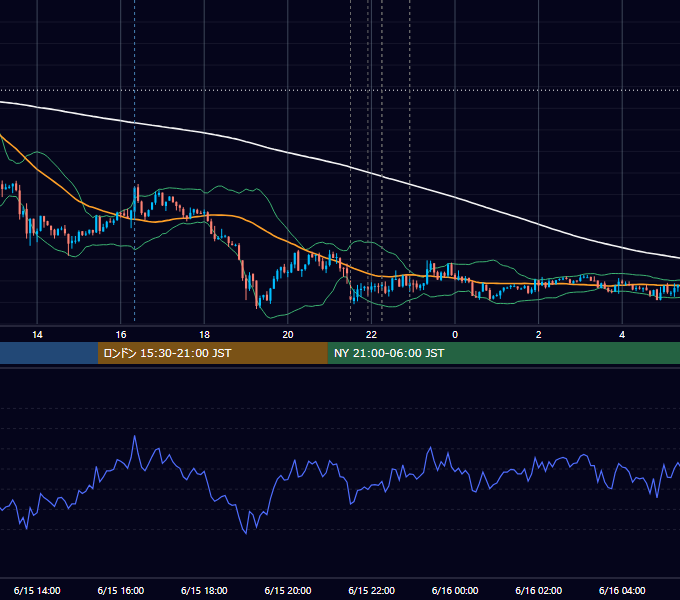Image resolution: width=680 pixels, height=600 pixels.
Task: Click the 6/16 04:00 date label
Action: [622, 590]
